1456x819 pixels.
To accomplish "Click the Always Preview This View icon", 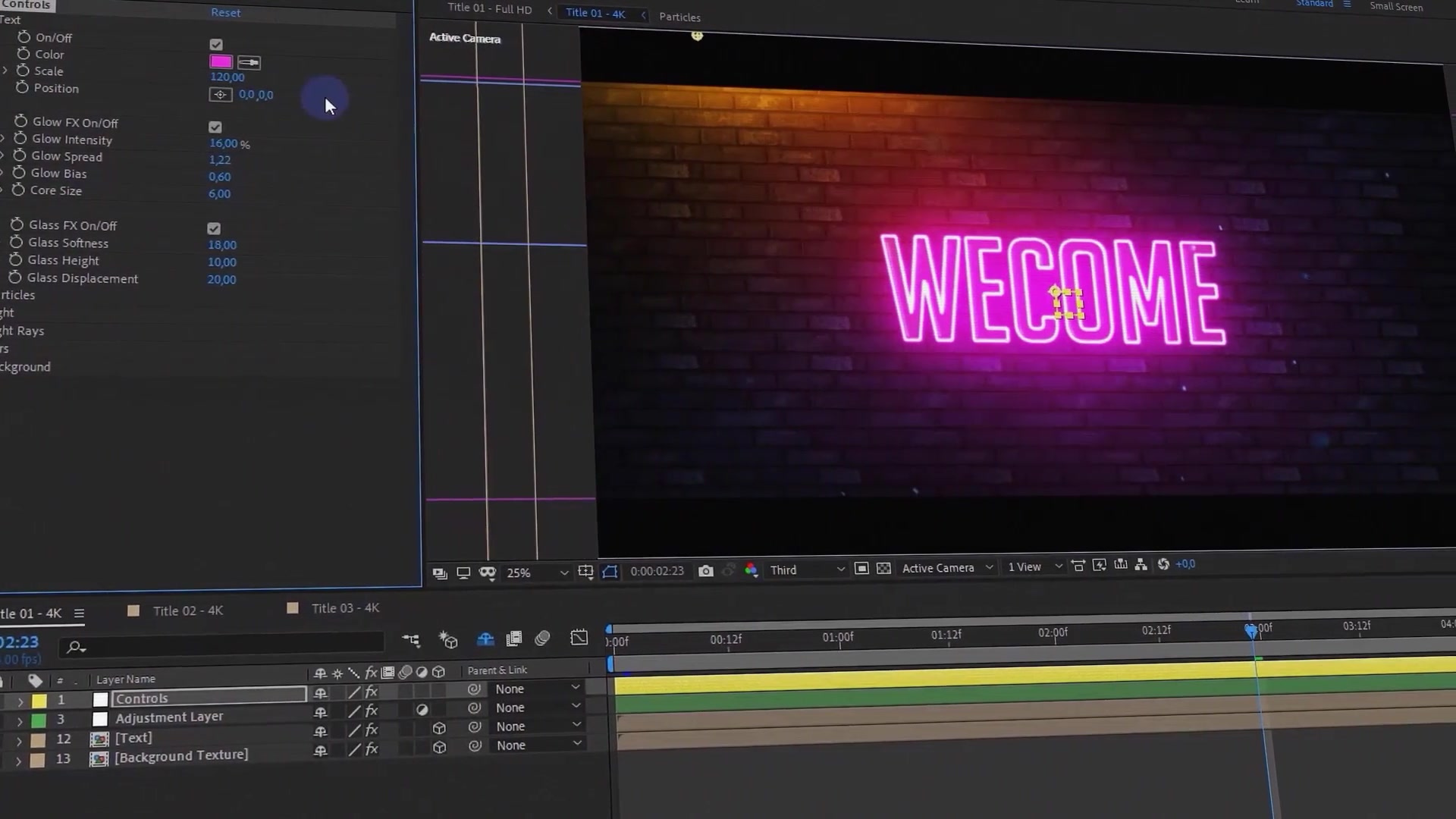I will pos(440,573).
